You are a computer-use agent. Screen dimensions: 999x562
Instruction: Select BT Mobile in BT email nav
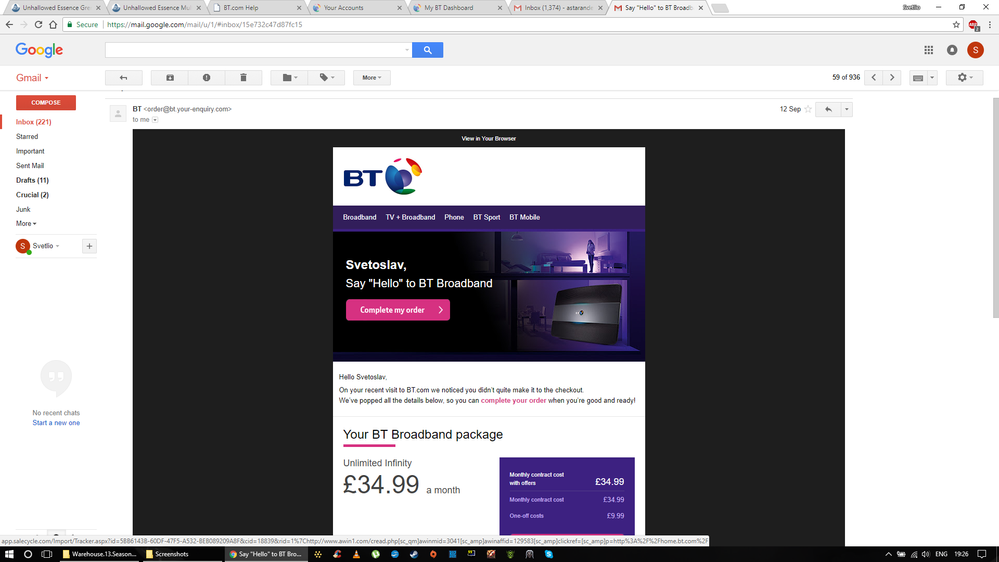coord(524,217)
